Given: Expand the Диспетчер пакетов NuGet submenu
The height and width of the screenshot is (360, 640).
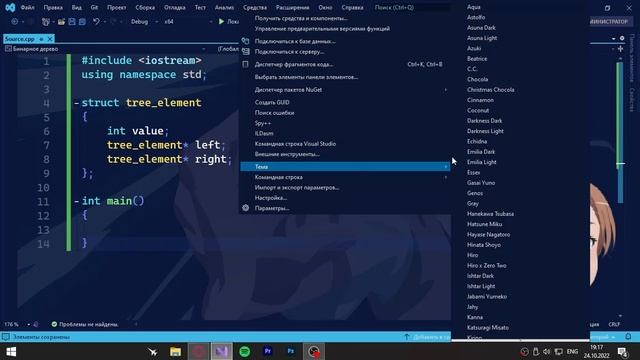Looking at the screenshot, I should coord(445,89).
